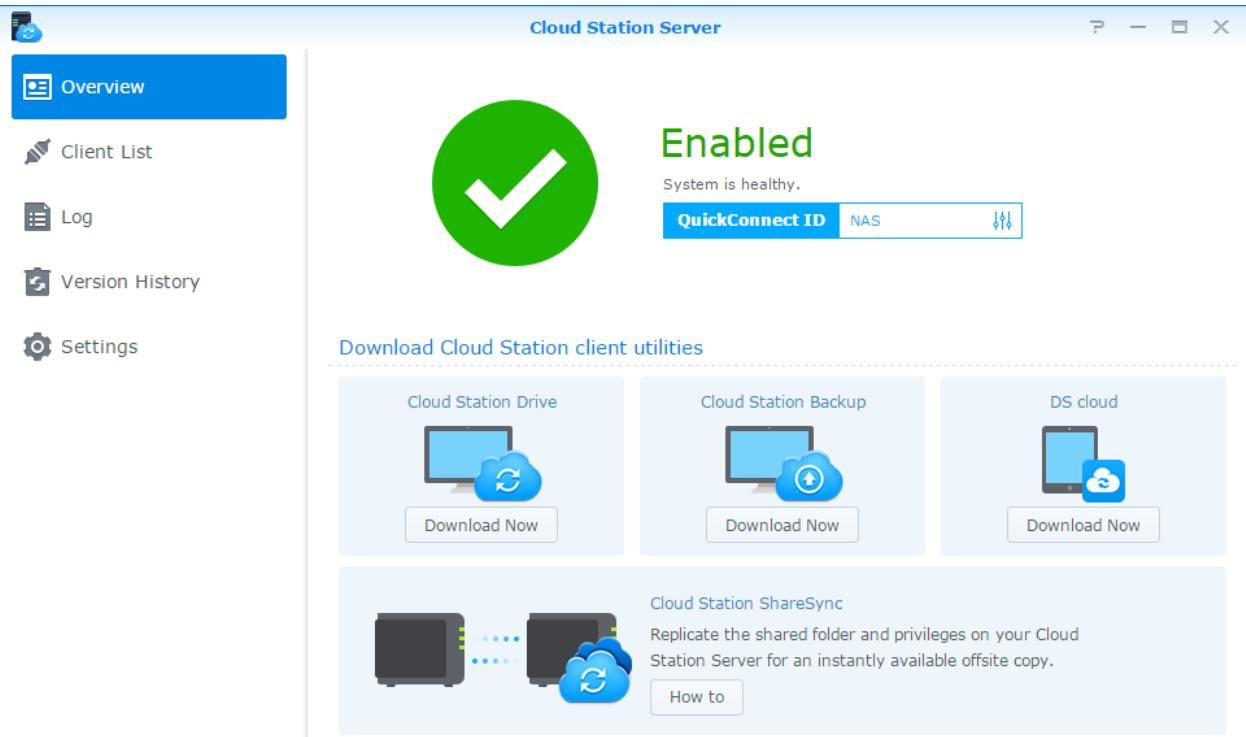This screenshot has height=737, width=1246.
Task: Click the DS cloud title
Action: click(1084, 402)
